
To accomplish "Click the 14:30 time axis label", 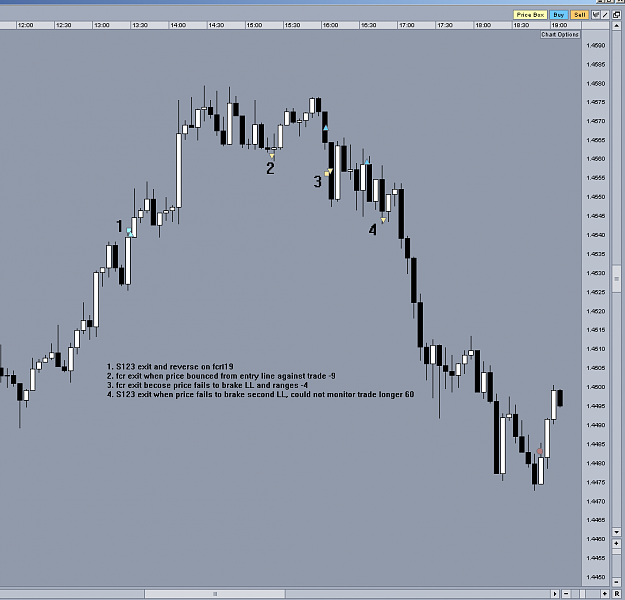I will (216, 25).
